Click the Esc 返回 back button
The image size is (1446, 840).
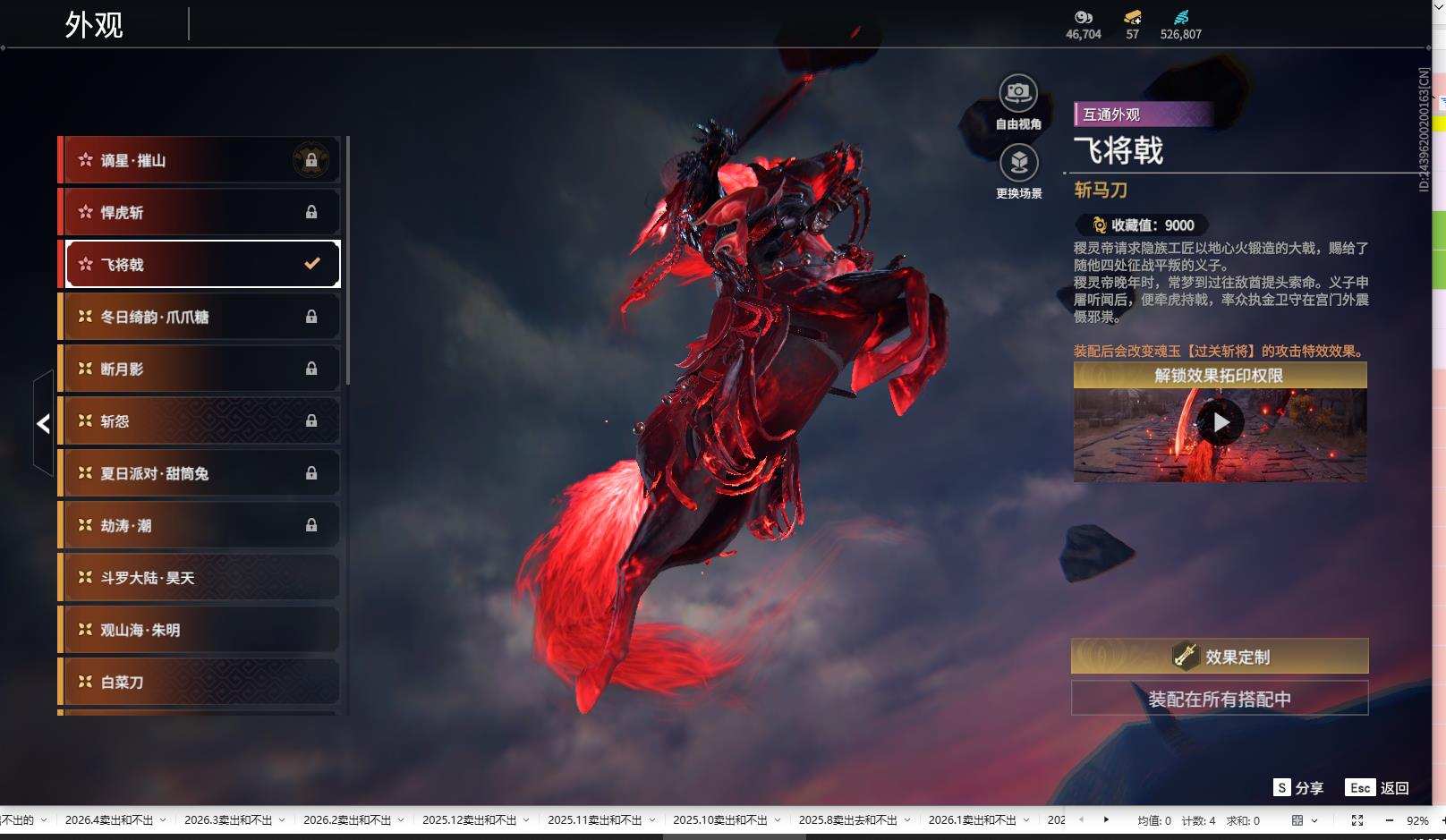pos(1377,787)
